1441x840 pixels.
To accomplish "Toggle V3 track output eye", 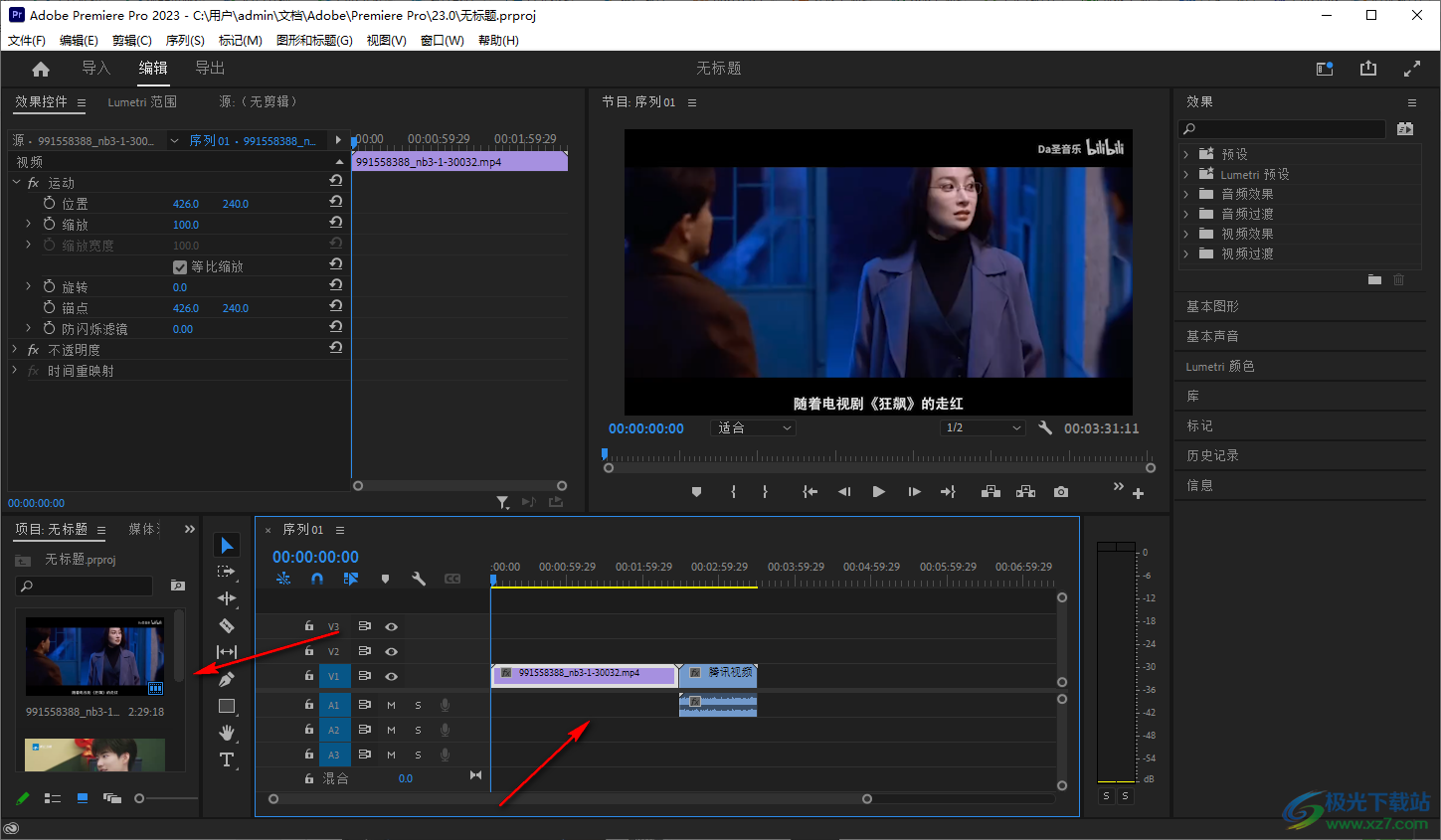I will point(392,626).
